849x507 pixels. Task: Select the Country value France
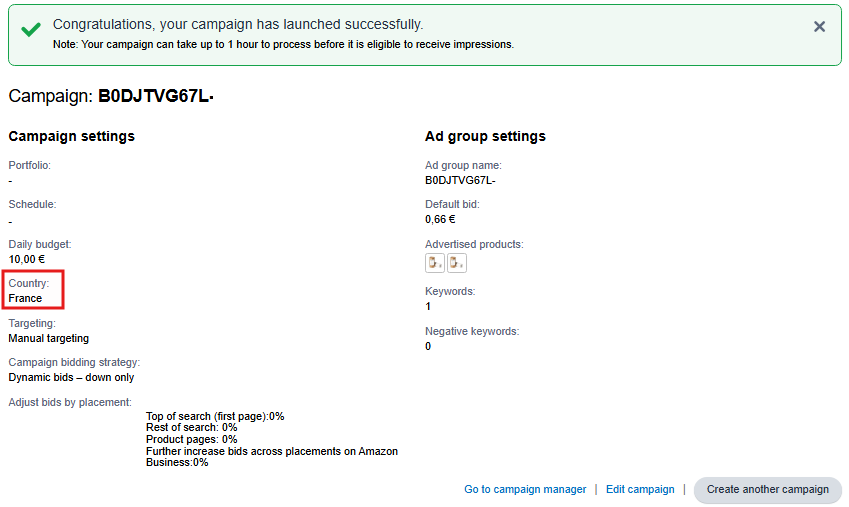[x=26, y=299]
